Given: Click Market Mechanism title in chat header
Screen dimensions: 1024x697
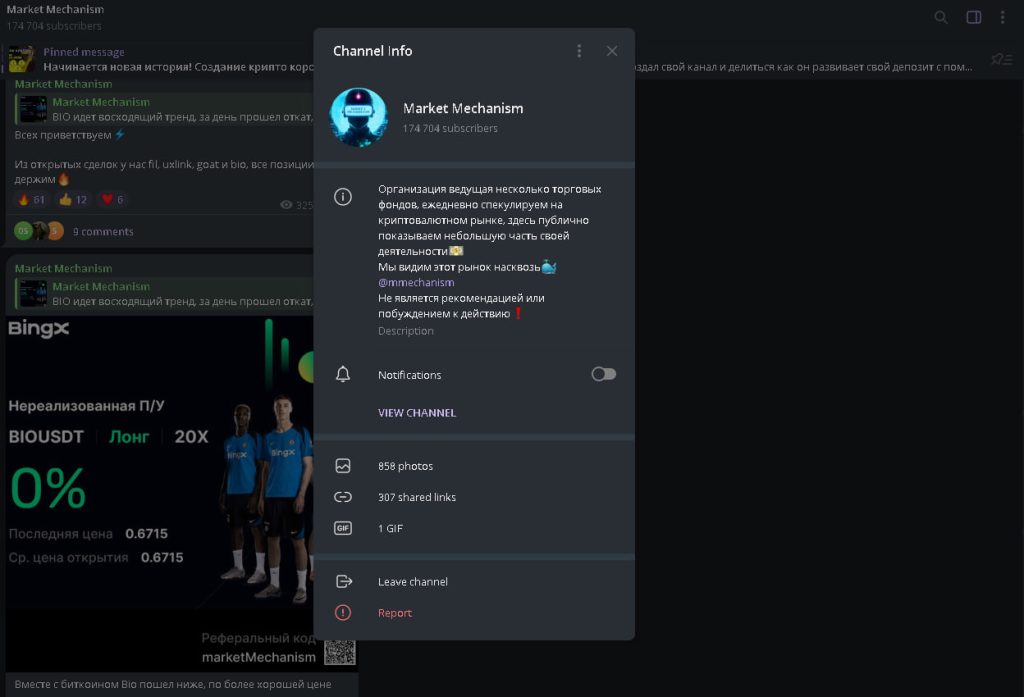Looking at the screenshot, I should 55,9.
